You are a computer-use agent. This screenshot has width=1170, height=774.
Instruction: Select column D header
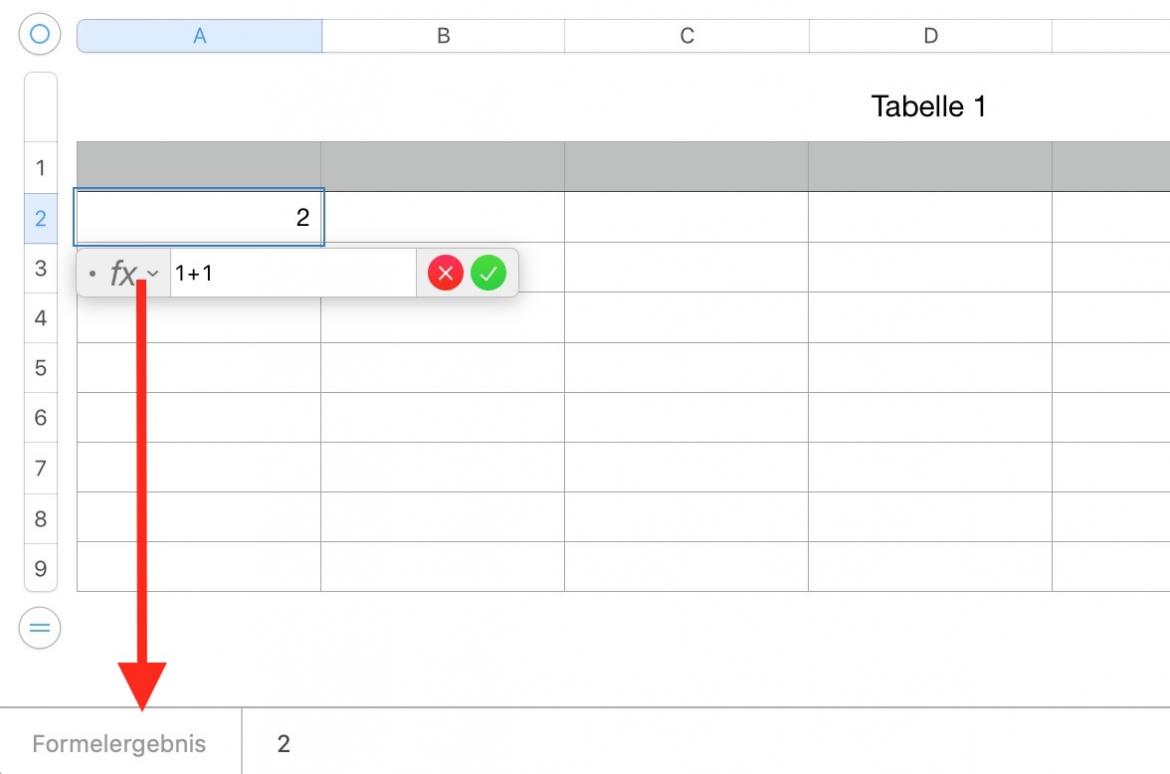tap(930, 36)
